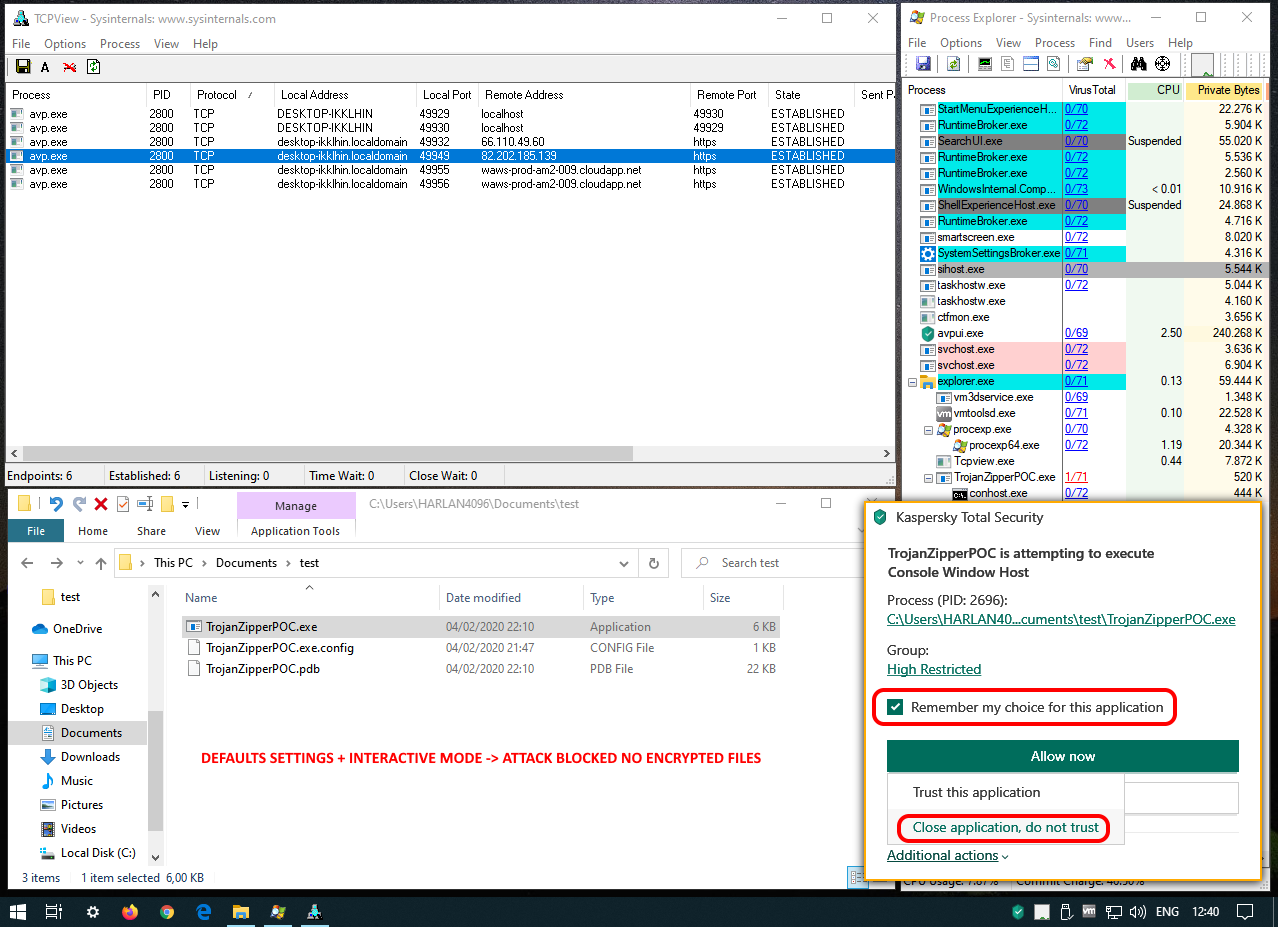
Task: Switch to the Share ribbon tab
Action: (x=152, y=531)
